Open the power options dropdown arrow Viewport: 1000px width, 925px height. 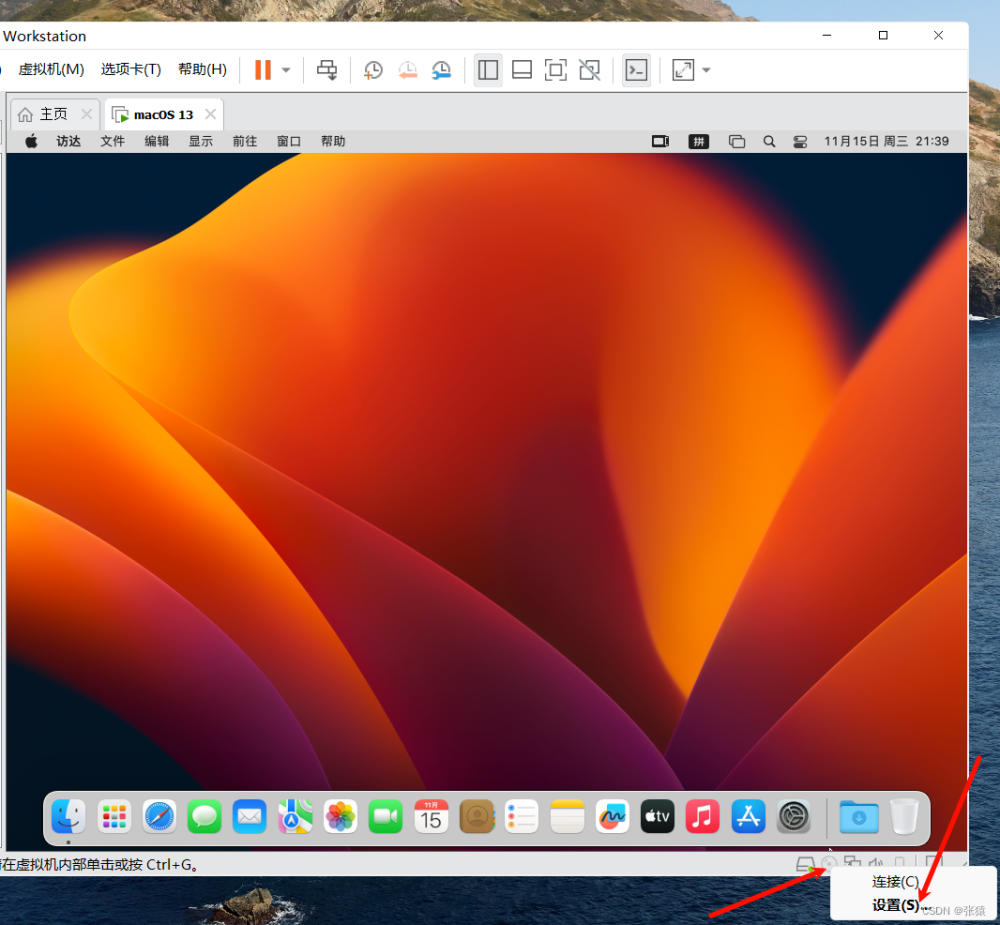pyautogui.click(x=286, y=70)
